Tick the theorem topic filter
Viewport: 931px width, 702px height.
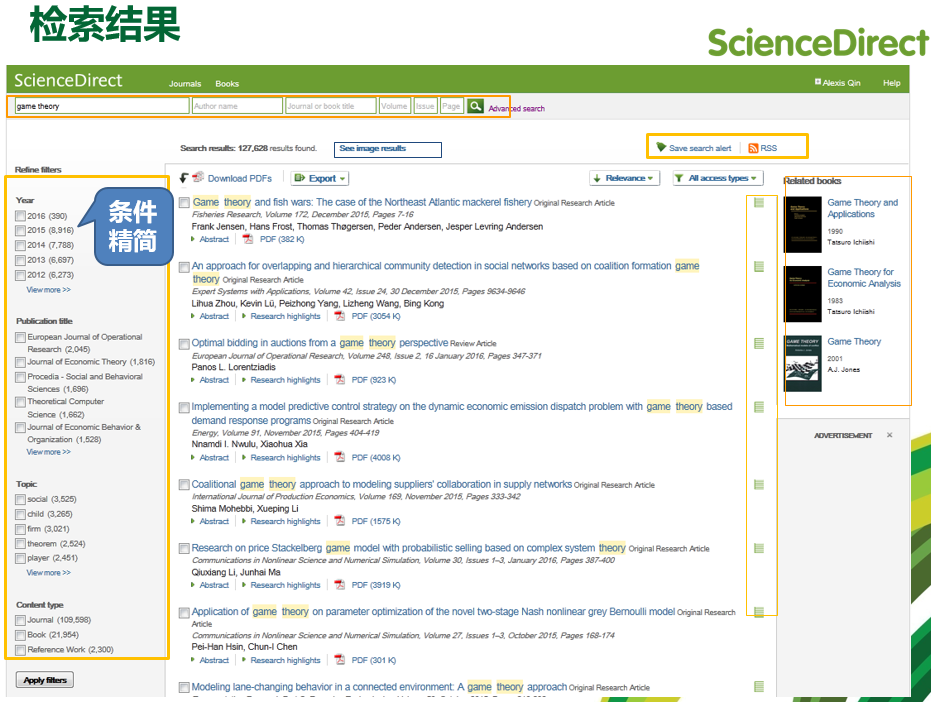pos(21,544)
